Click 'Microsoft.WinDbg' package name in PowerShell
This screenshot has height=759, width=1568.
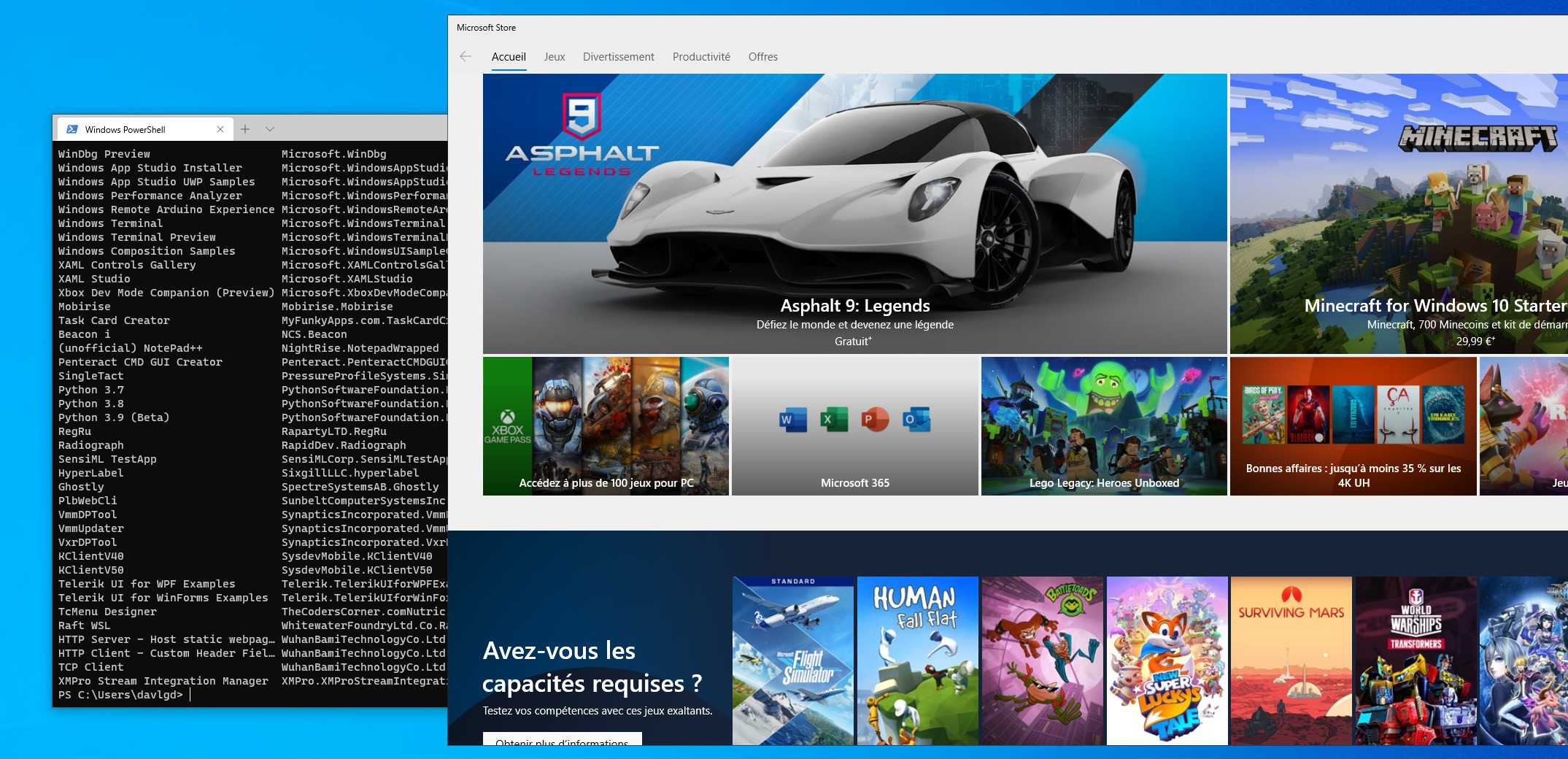click(334, 154)
